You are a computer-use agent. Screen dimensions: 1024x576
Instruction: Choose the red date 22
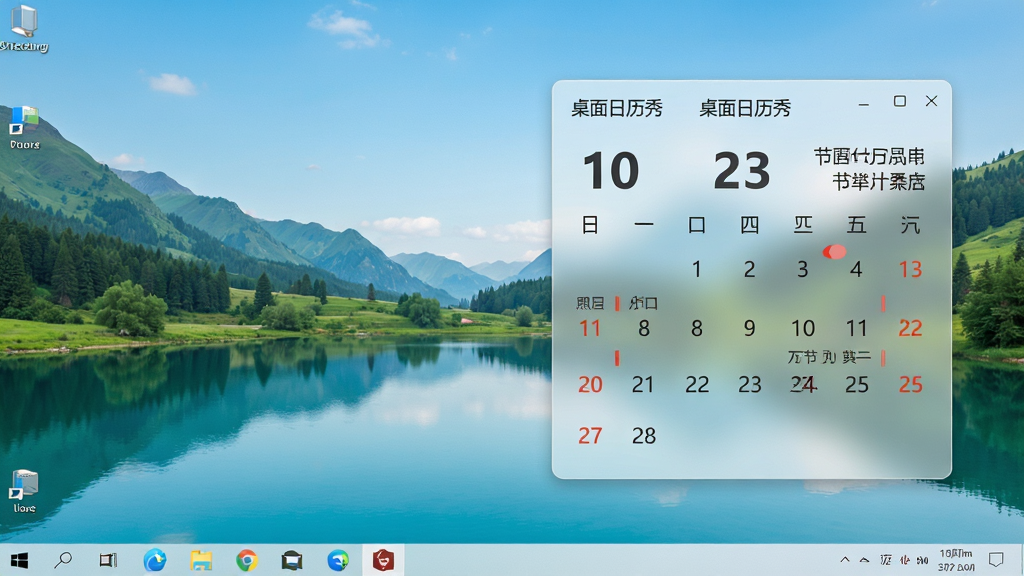tap(910, 328)
